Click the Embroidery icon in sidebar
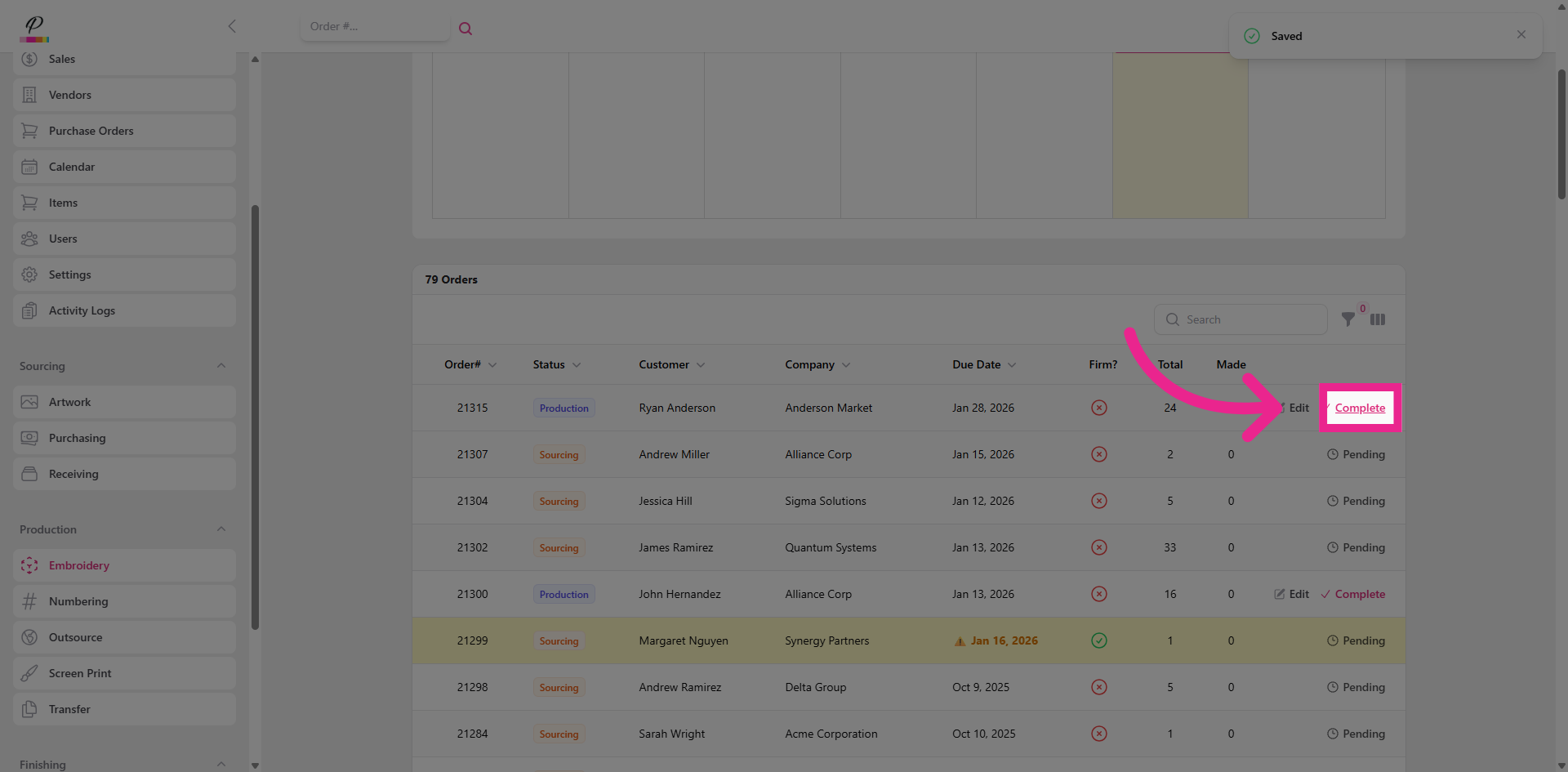1568x772 pixels. click(x=29, y=565)
